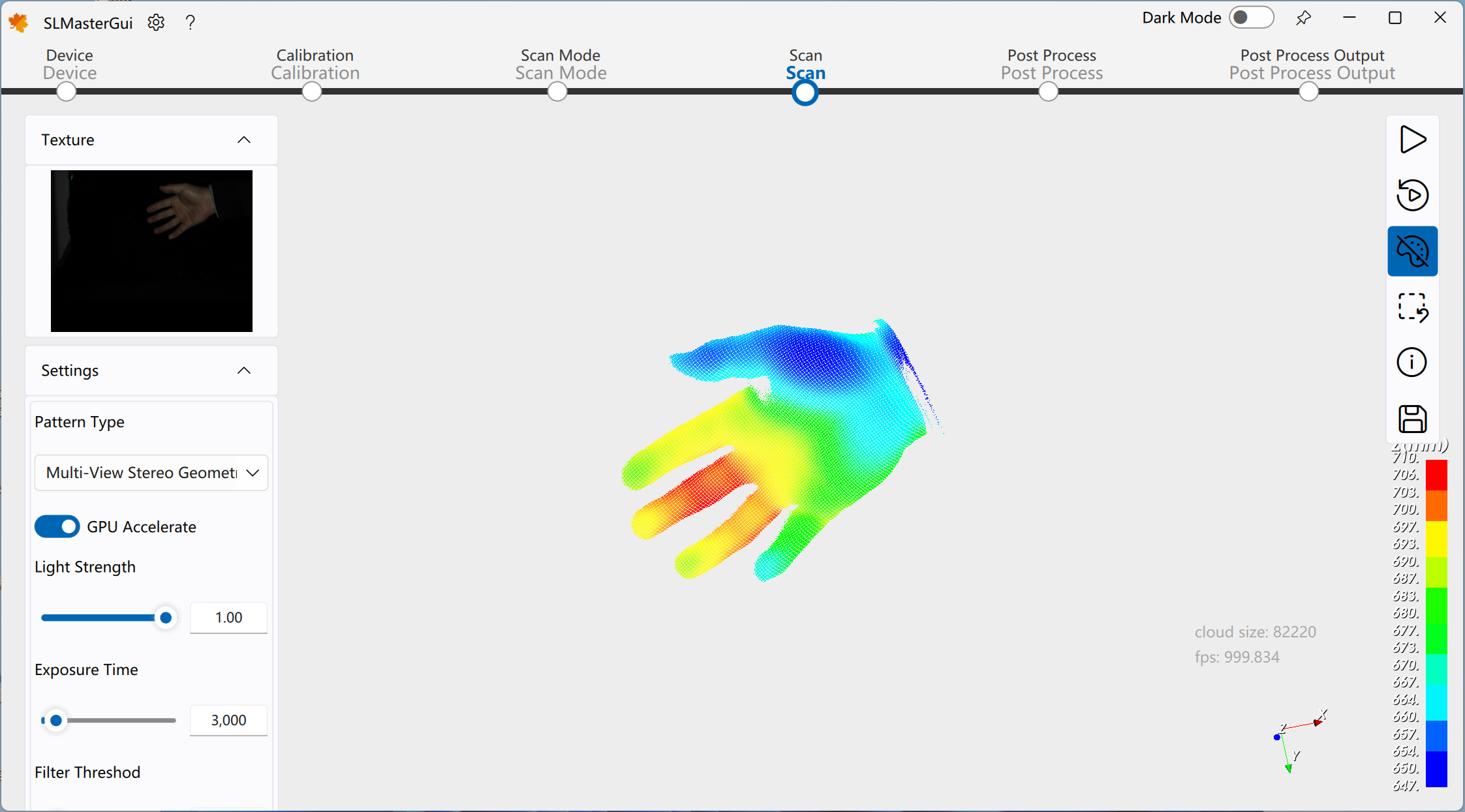The image size is (1465, 812).
Task: Open the info circle icon
Action: [1412, 363]
